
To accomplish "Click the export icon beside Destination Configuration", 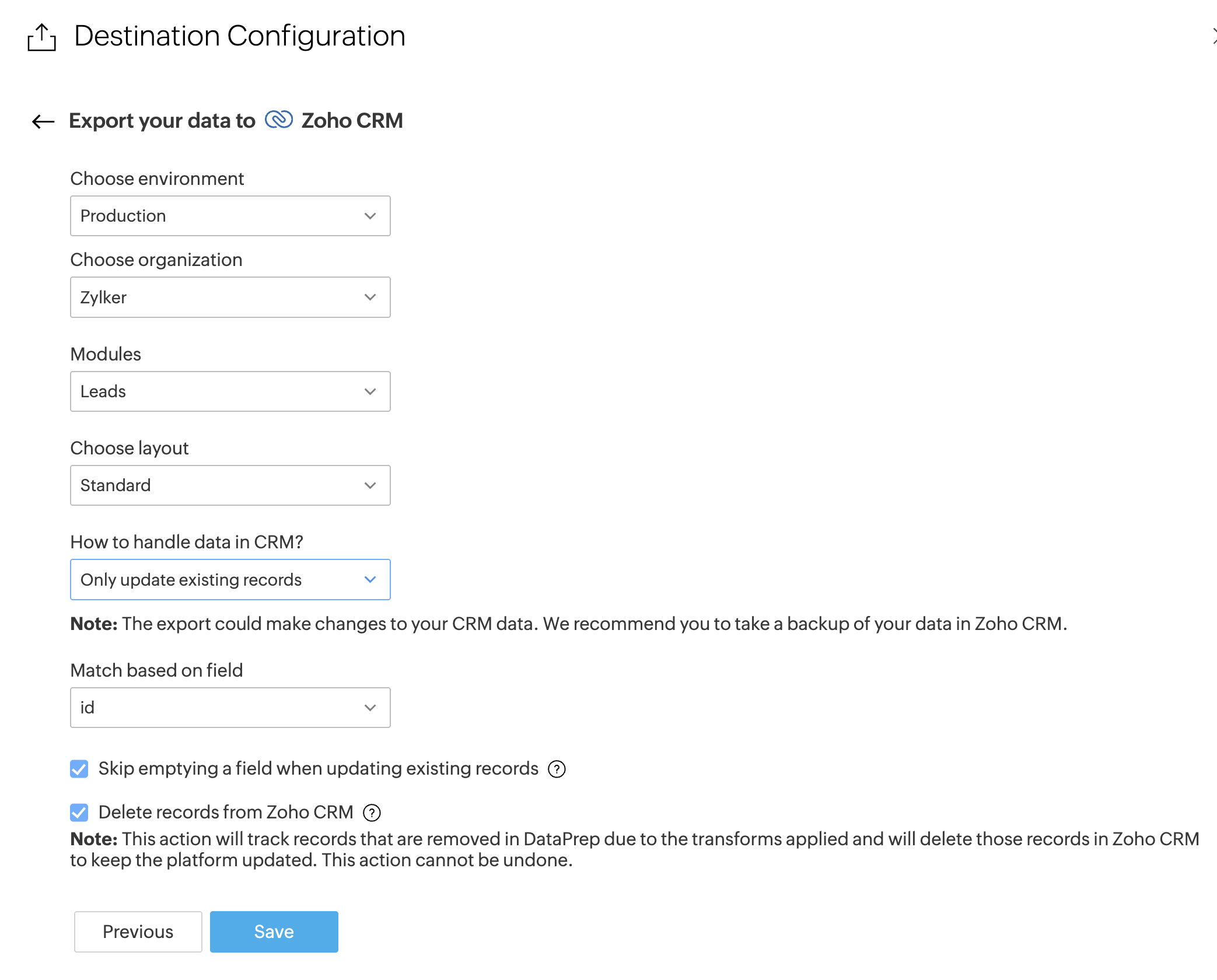I will tap(42, 37).
